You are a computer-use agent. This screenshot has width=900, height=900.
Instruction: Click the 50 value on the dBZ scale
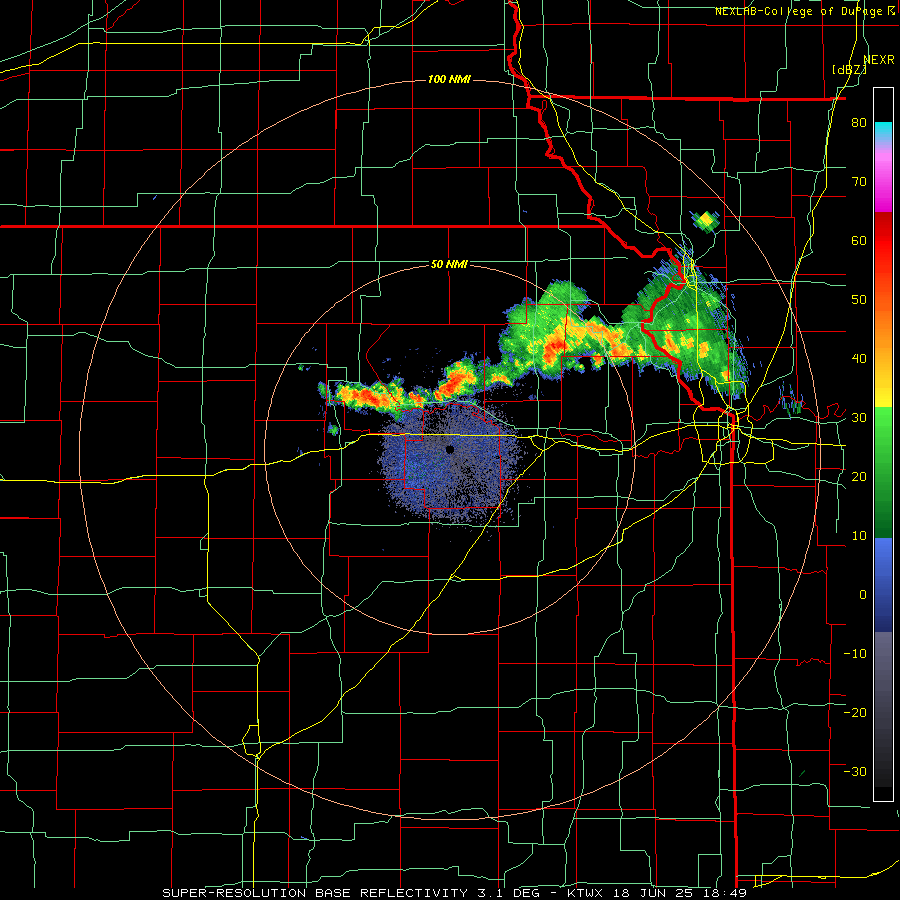tap(859, 300)
